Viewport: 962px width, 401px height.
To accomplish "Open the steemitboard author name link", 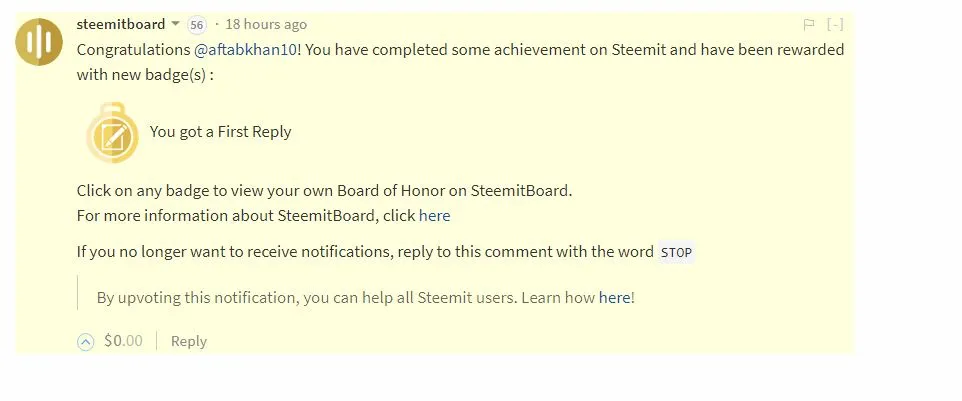I will (121, 24).
